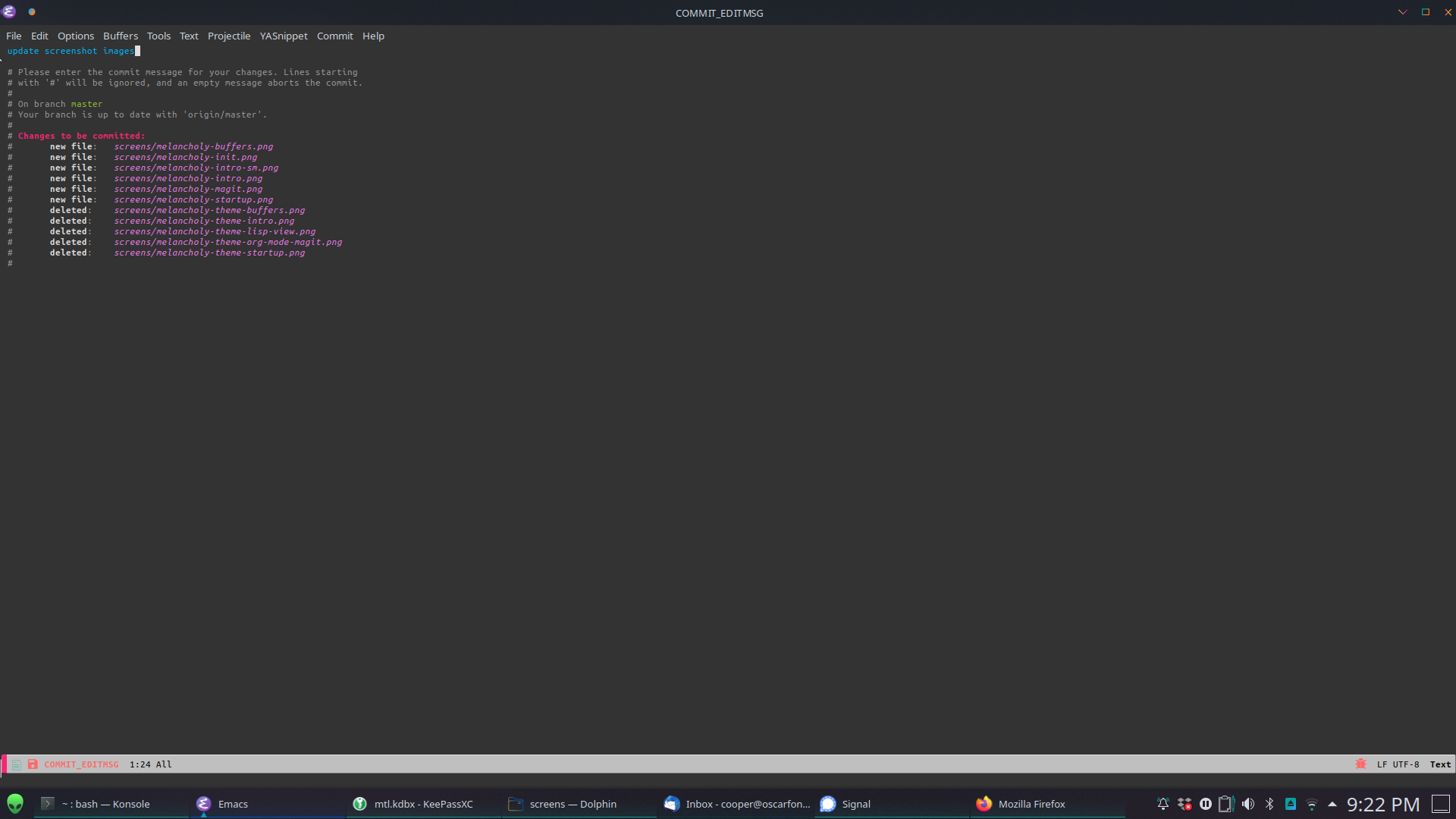The width and height of the screenshot is (1456, 819).
Task: Open the YASnippet menu
Action: point(284,36)
